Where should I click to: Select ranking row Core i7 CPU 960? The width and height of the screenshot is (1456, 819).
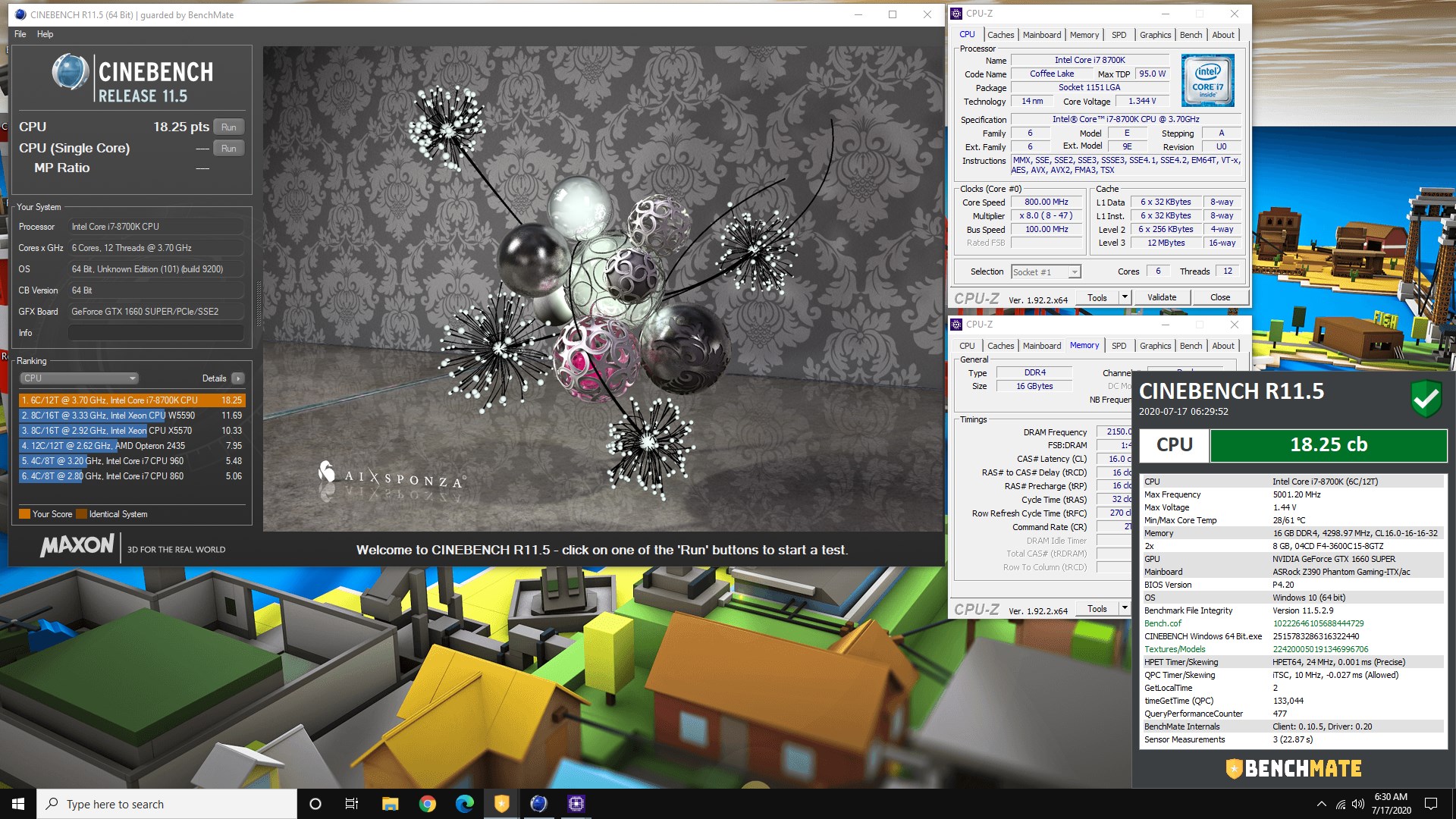click(x=132, y=461)
